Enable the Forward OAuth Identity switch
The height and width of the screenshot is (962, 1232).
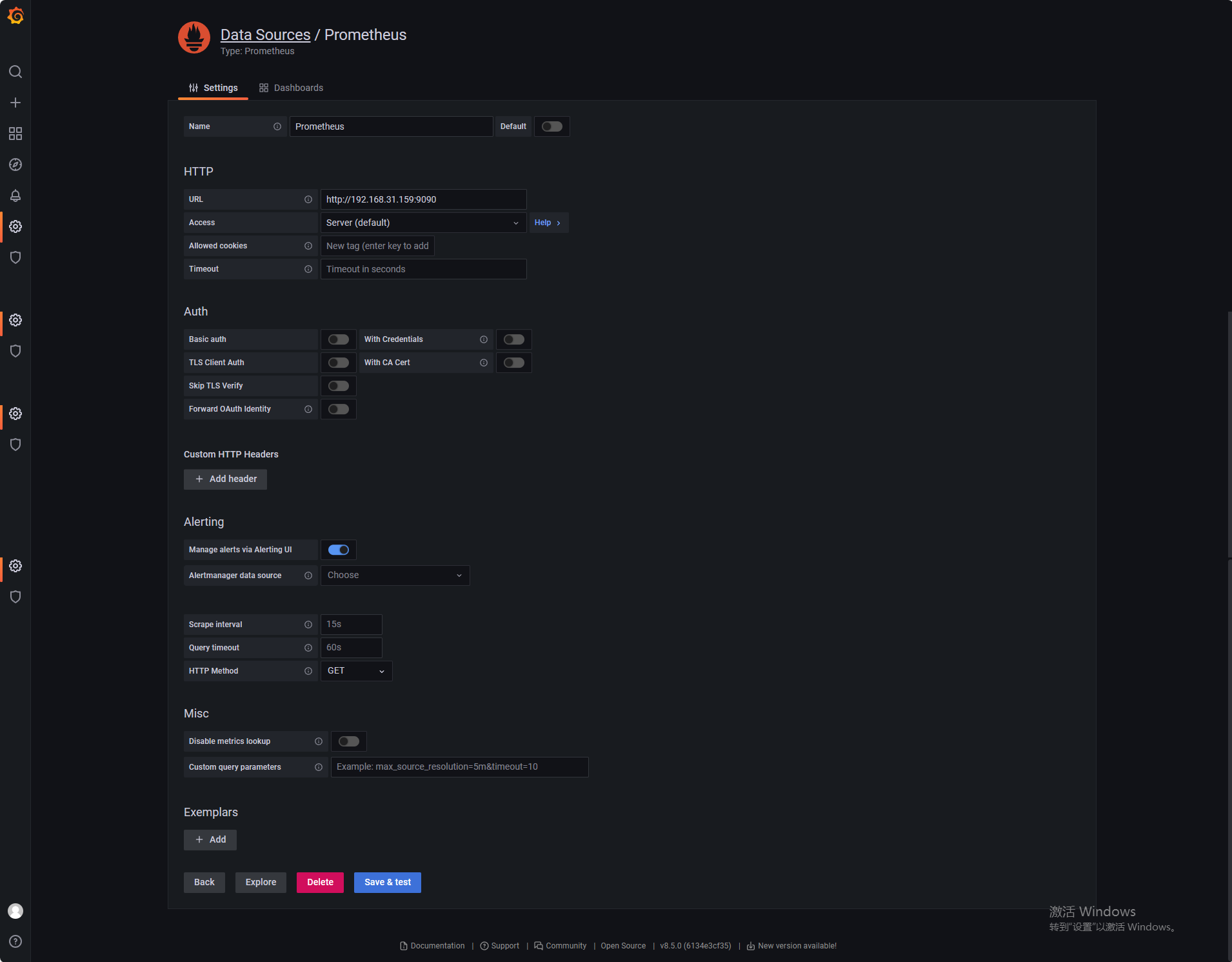click(339, 409)
